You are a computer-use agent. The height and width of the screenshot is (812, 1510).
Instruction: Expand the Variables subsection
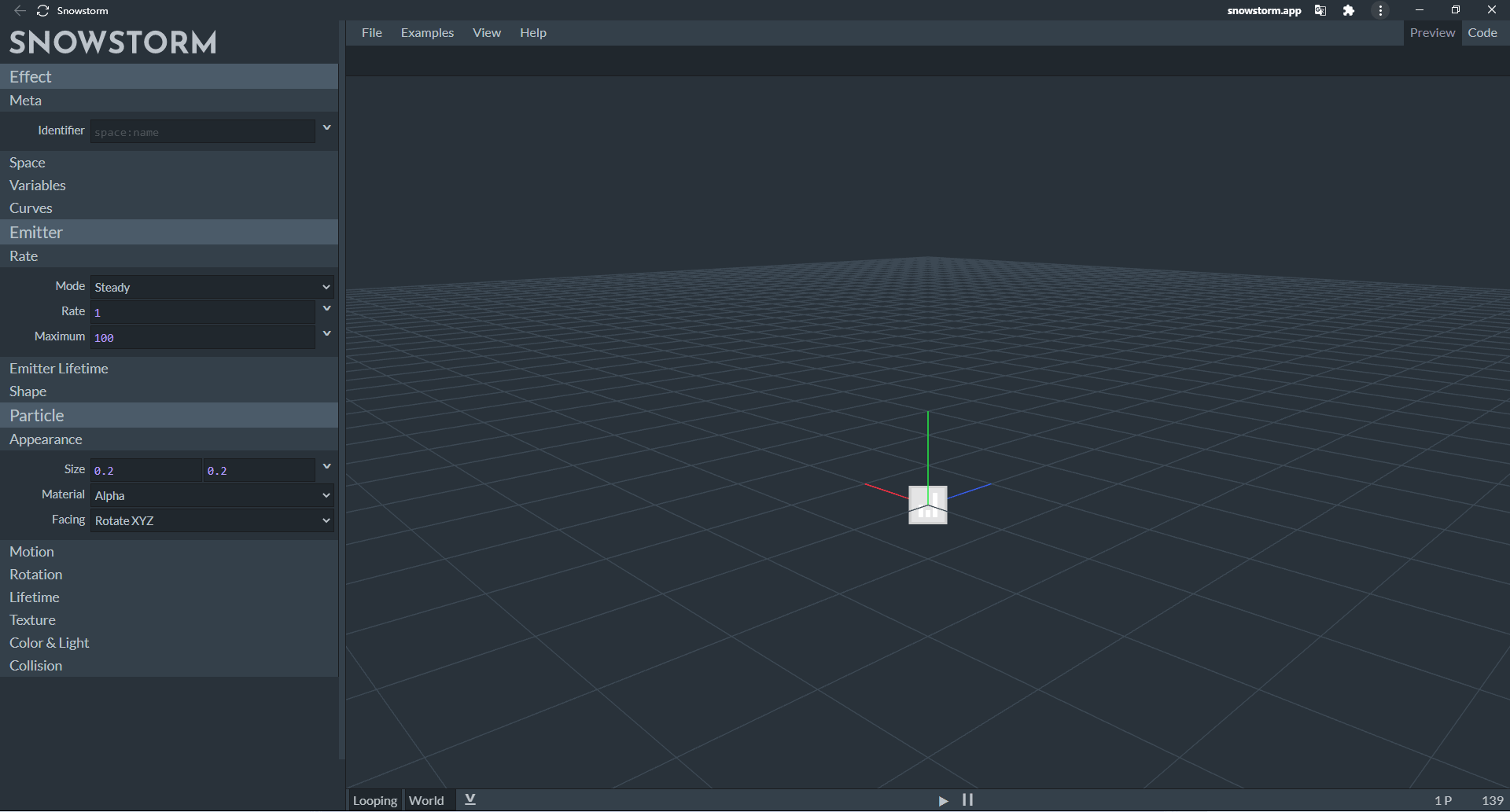click(x=169, y=186)
